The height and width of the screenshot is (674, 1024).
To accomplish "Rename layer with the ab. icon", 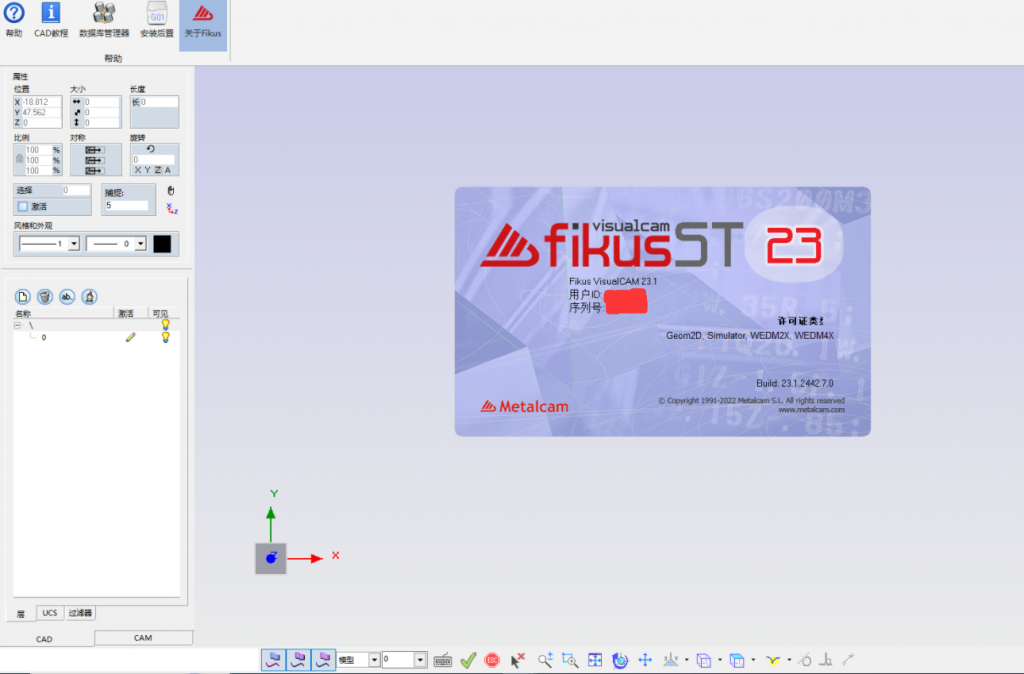I will click(x=67, y=297).
